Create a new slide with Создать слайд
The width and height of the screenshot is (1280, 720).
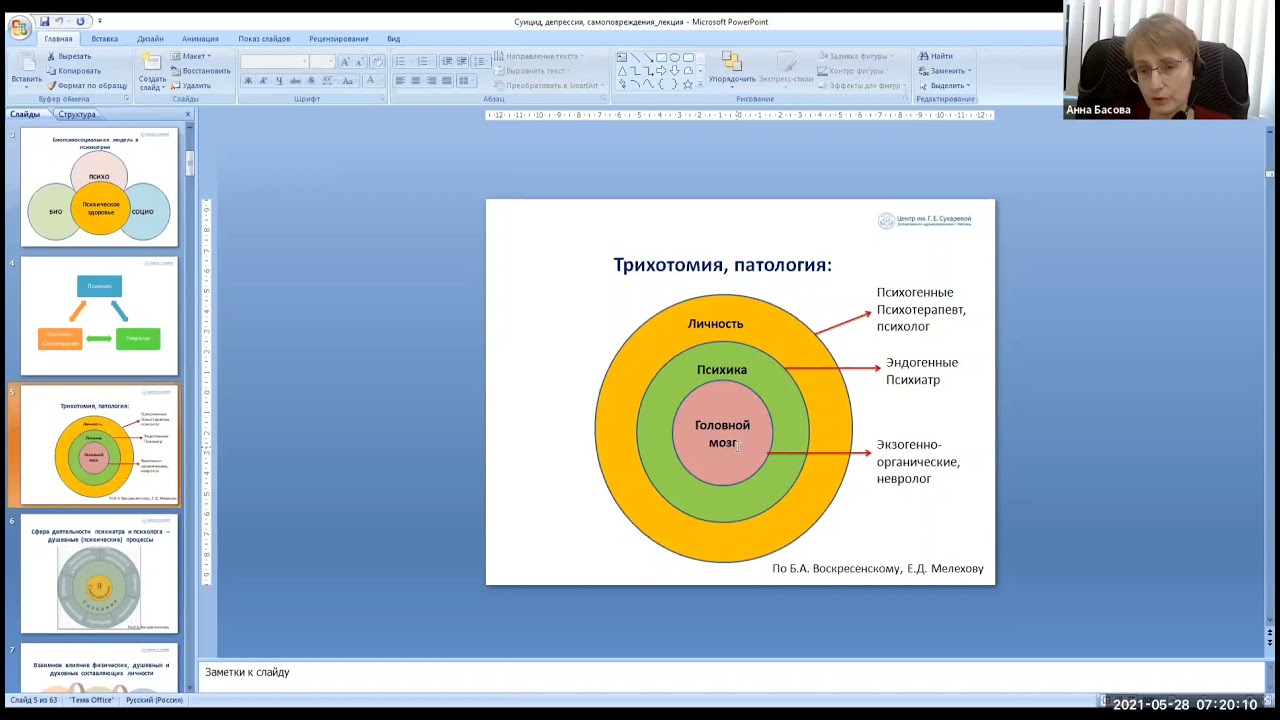coord(152,70)
